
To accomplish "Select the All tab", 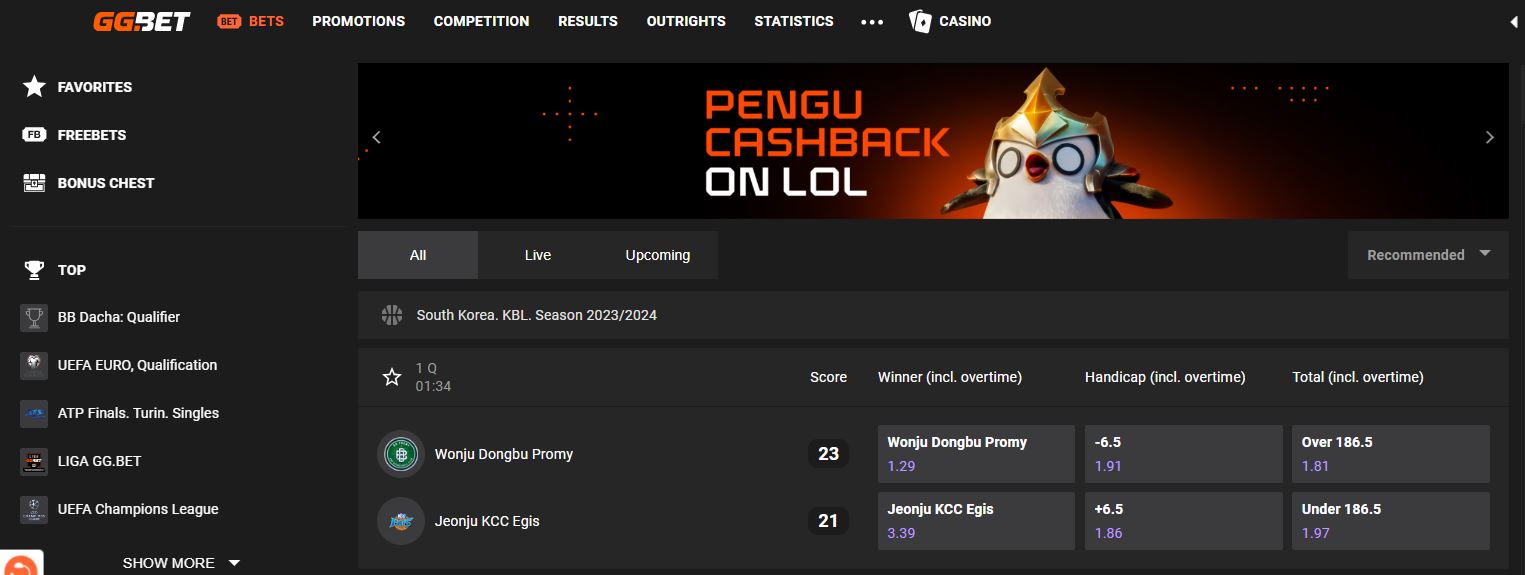I will pos(418,255).
